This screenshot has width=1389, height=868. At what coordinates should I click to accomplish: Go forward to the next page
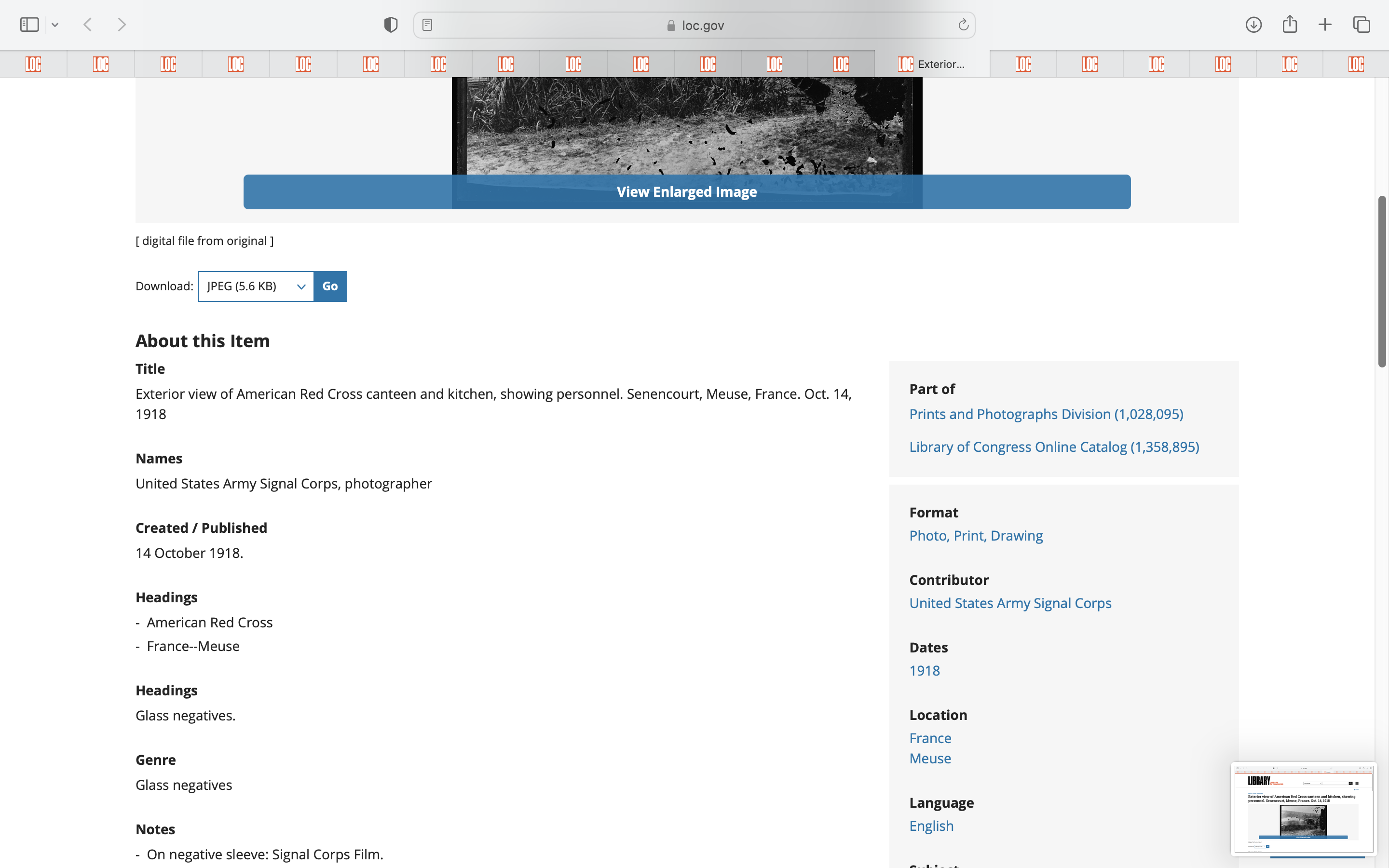tap(121, 25)
